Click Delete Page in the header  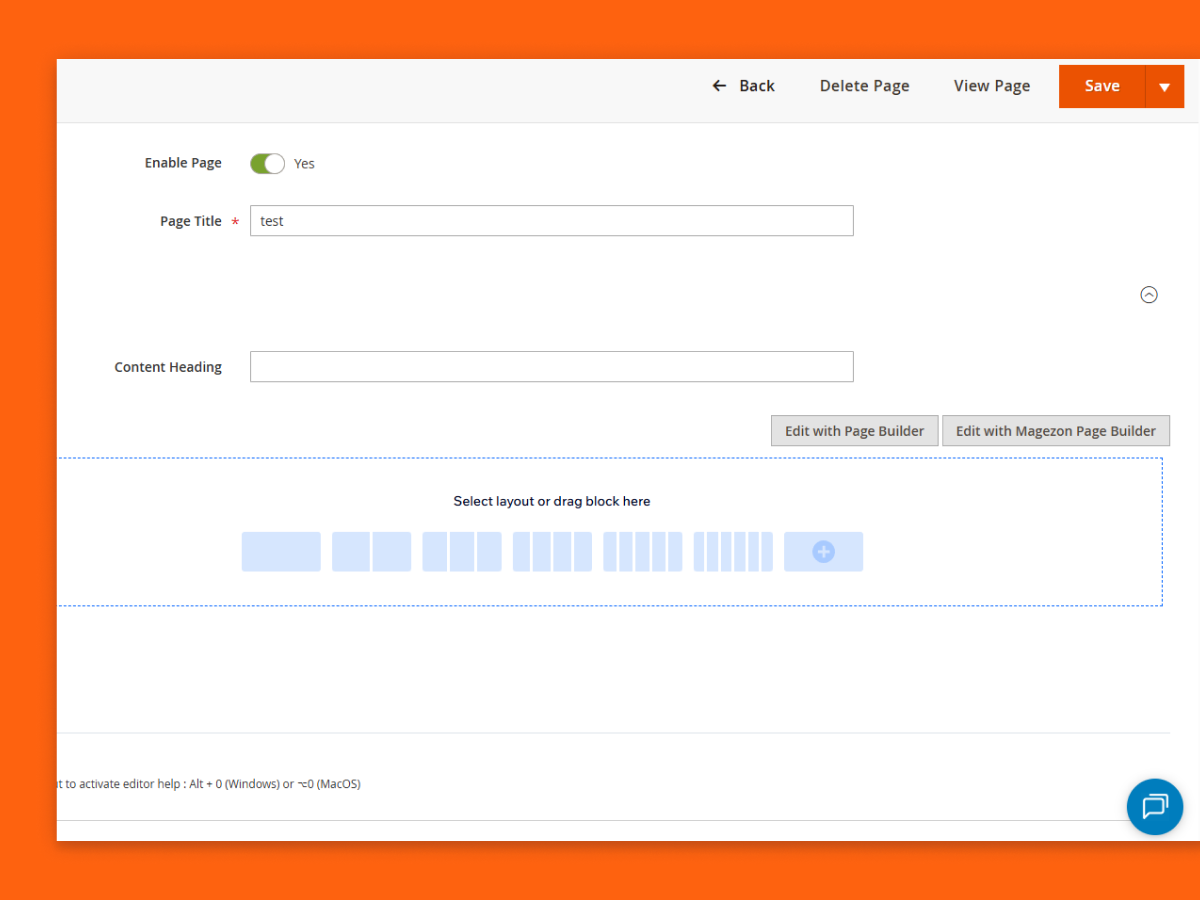864,86
